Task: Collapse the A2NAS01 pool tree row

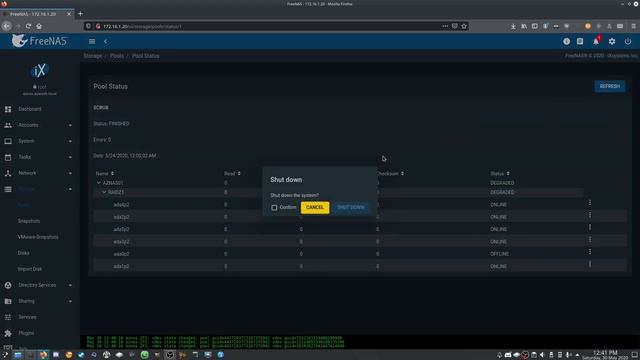Action: (99, 183)
